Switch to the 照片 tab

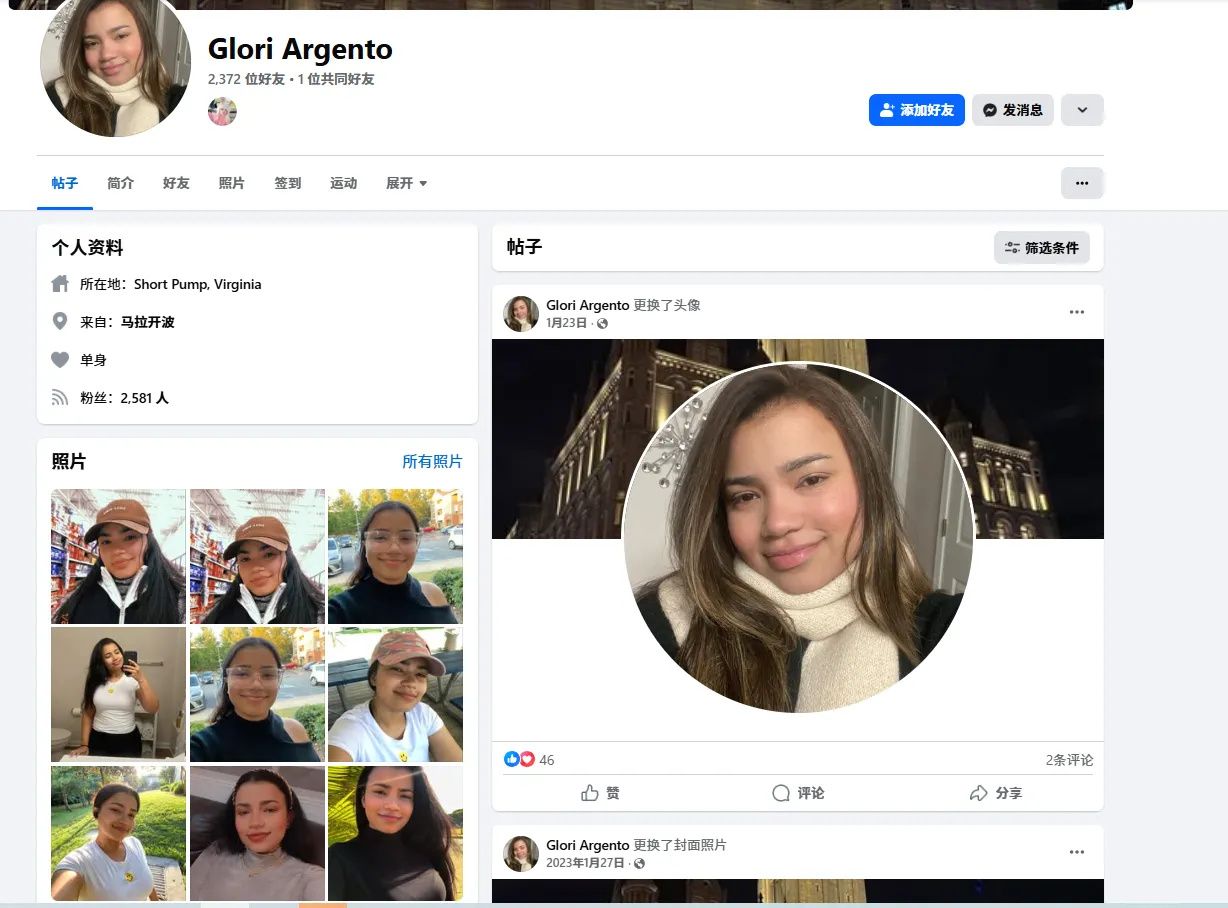231,183
